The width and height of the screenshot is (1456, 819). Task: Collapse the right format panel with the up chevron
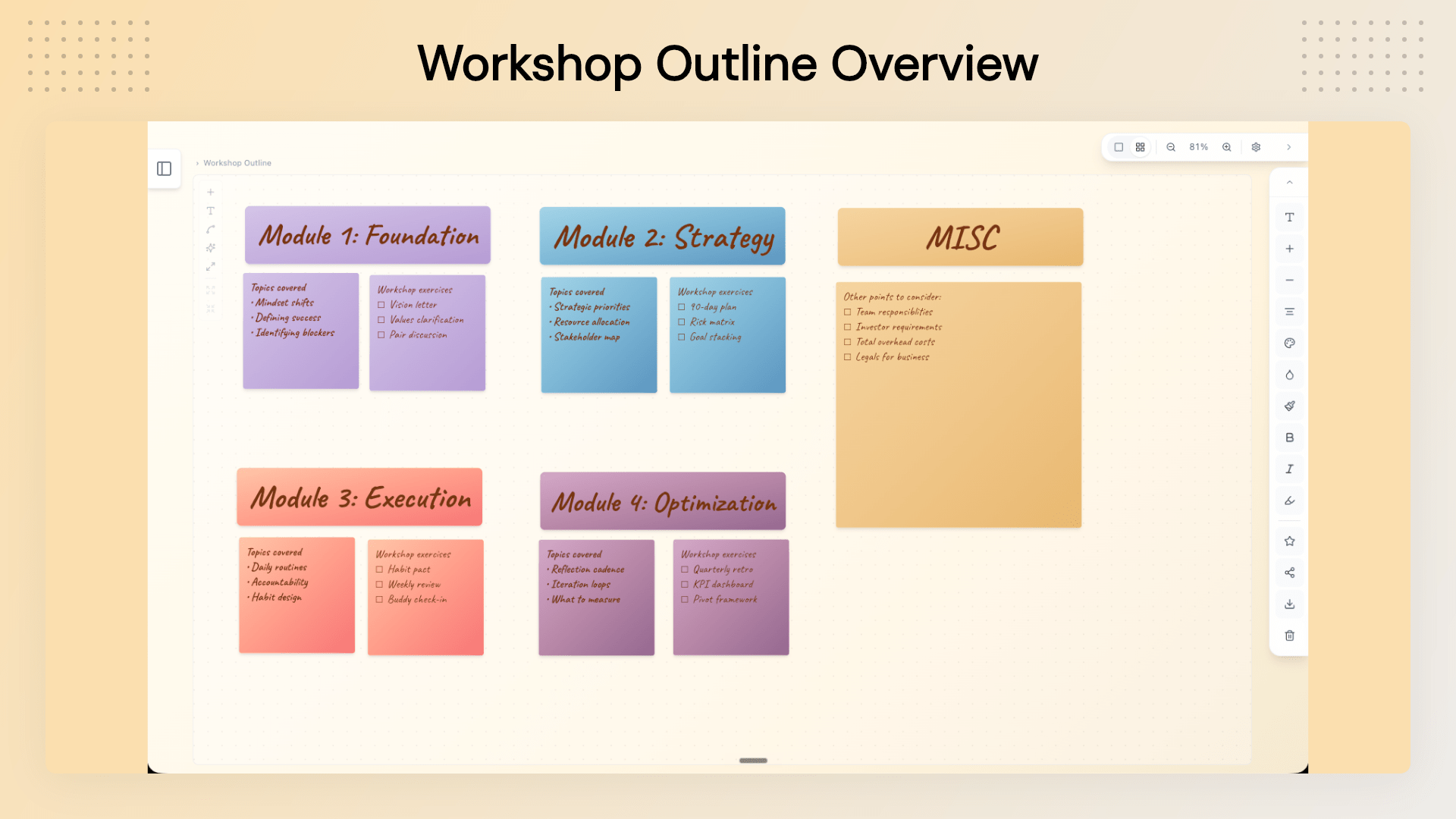(1289, 183)
